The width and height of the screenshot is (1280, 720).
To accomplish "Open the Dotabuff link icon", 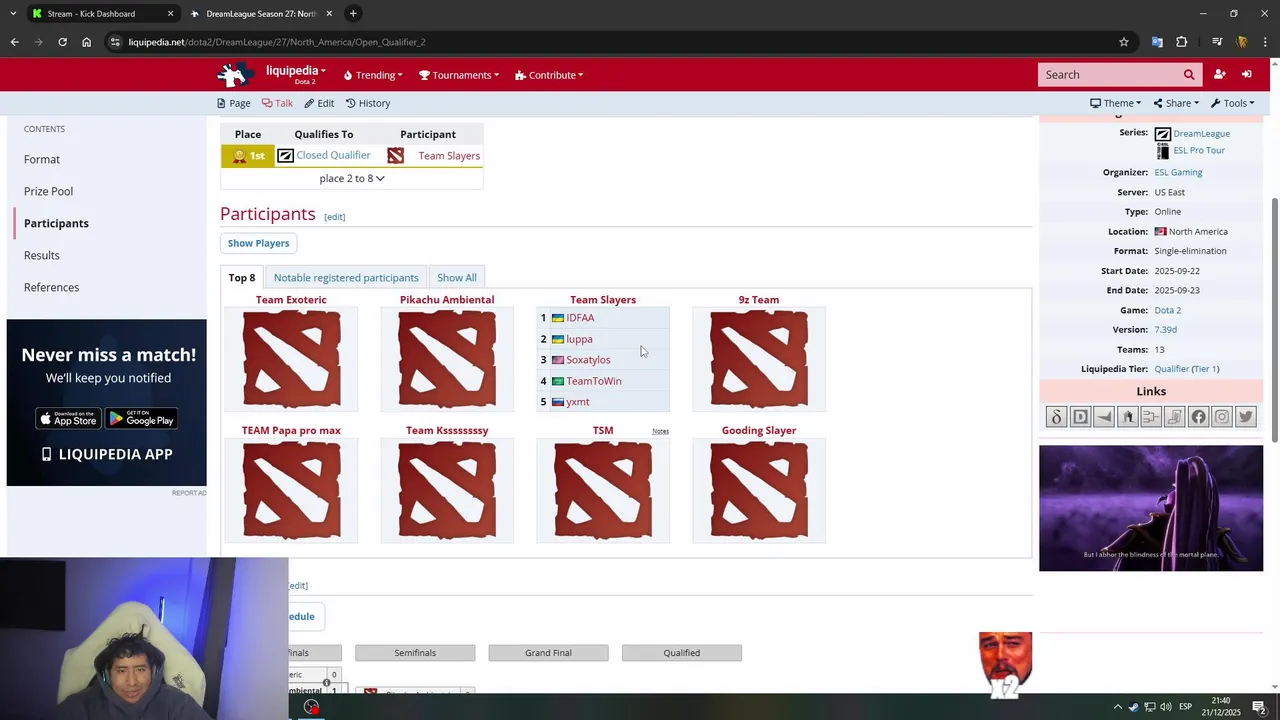I will (x=1080, y=417).
